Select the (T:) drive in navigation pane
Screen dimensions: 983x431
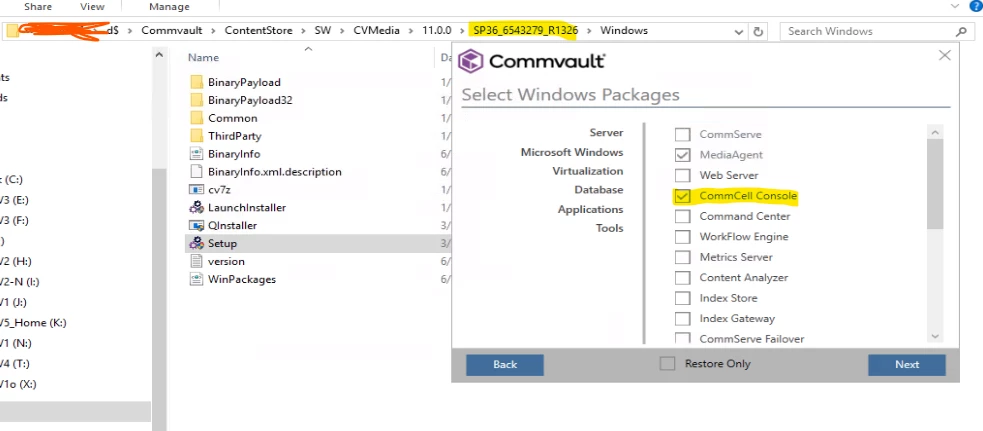click(x=15, y=363)
